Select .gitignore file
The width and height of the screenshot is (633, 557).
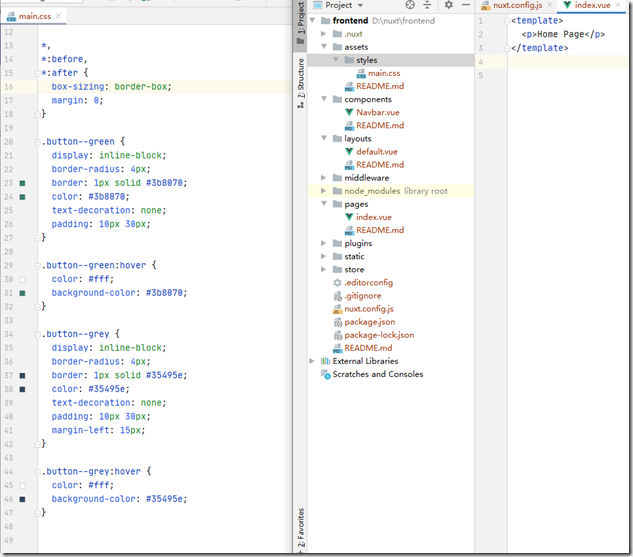pos(363,295)
